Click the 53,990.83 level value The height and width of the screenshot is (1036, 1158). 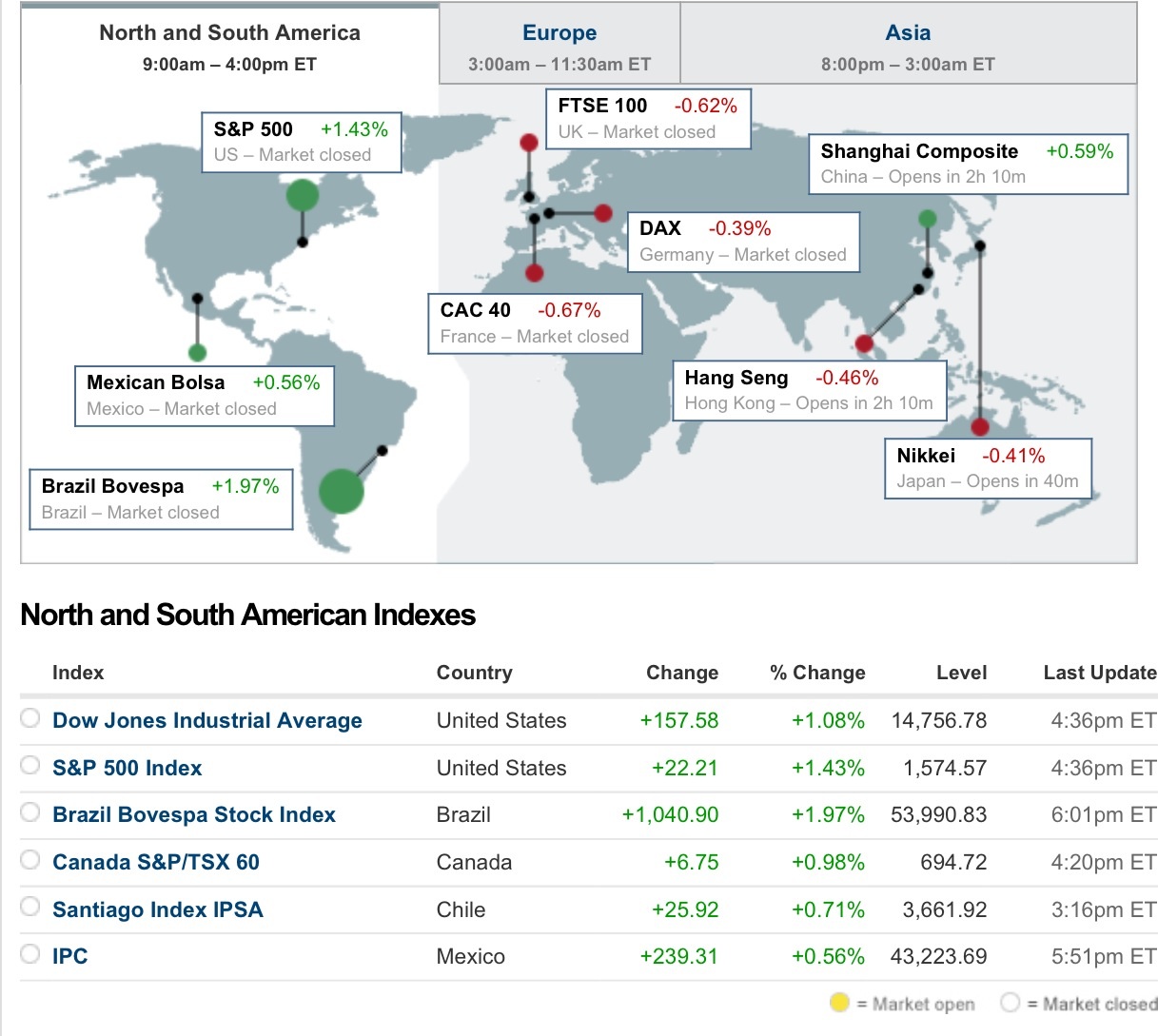[939, 814]
